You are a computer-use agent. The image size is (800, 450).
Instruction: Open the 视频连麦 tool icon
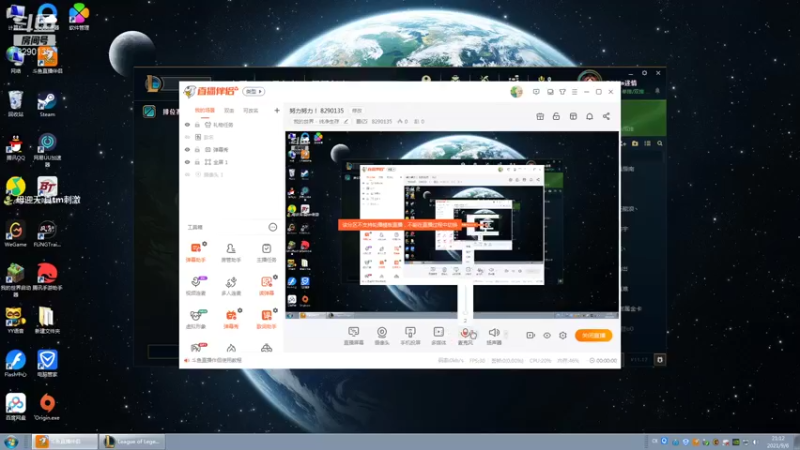coord(195,286)
